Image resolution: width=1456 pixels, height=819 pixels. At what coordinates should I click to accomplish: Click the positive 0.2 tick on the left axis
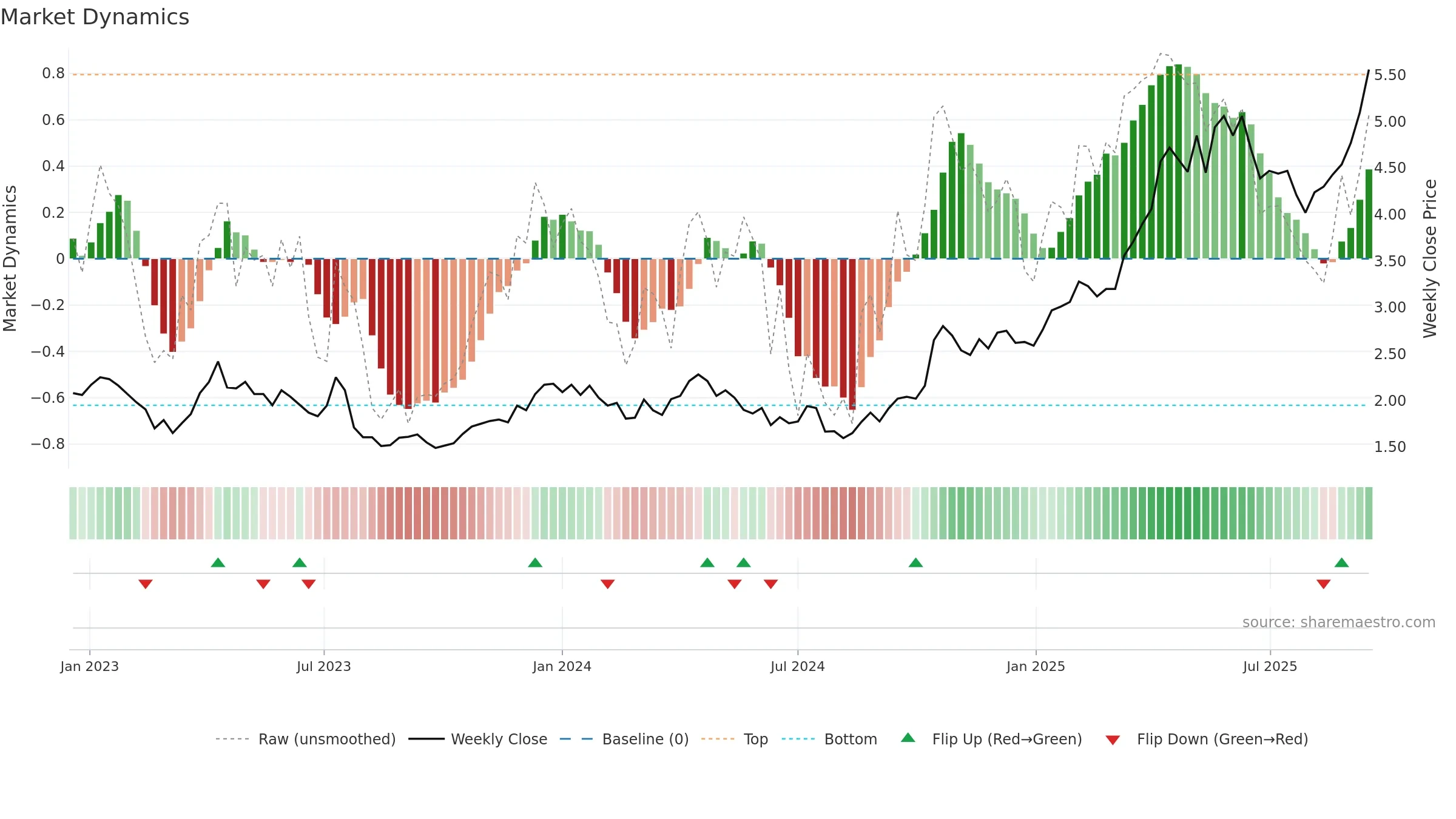tap(53, 212)
